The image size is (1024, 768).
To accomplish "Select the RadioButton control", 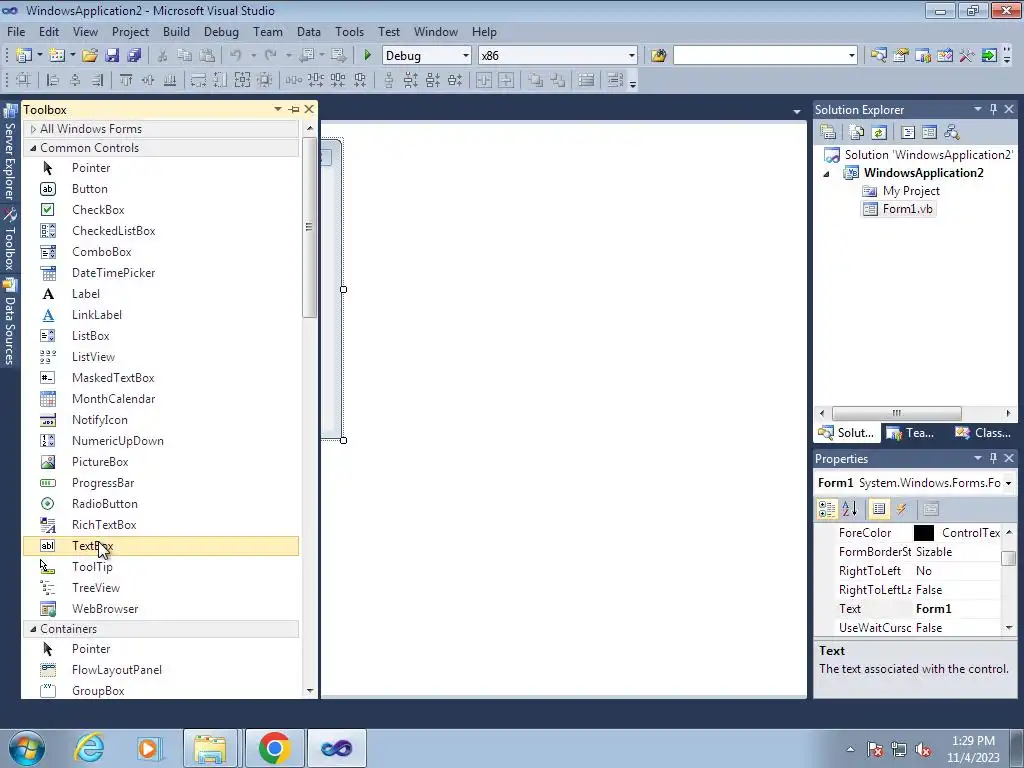I will (x=161, y=504).
